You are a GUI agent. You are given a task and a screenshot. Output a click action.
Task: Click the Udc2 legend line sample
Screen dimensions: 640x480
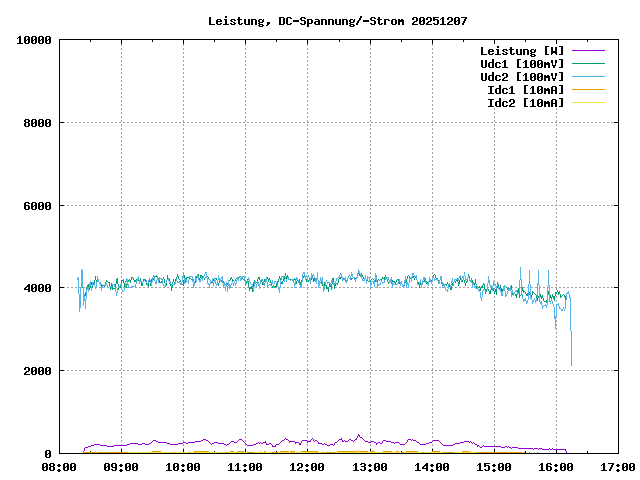tap(587, 76)
